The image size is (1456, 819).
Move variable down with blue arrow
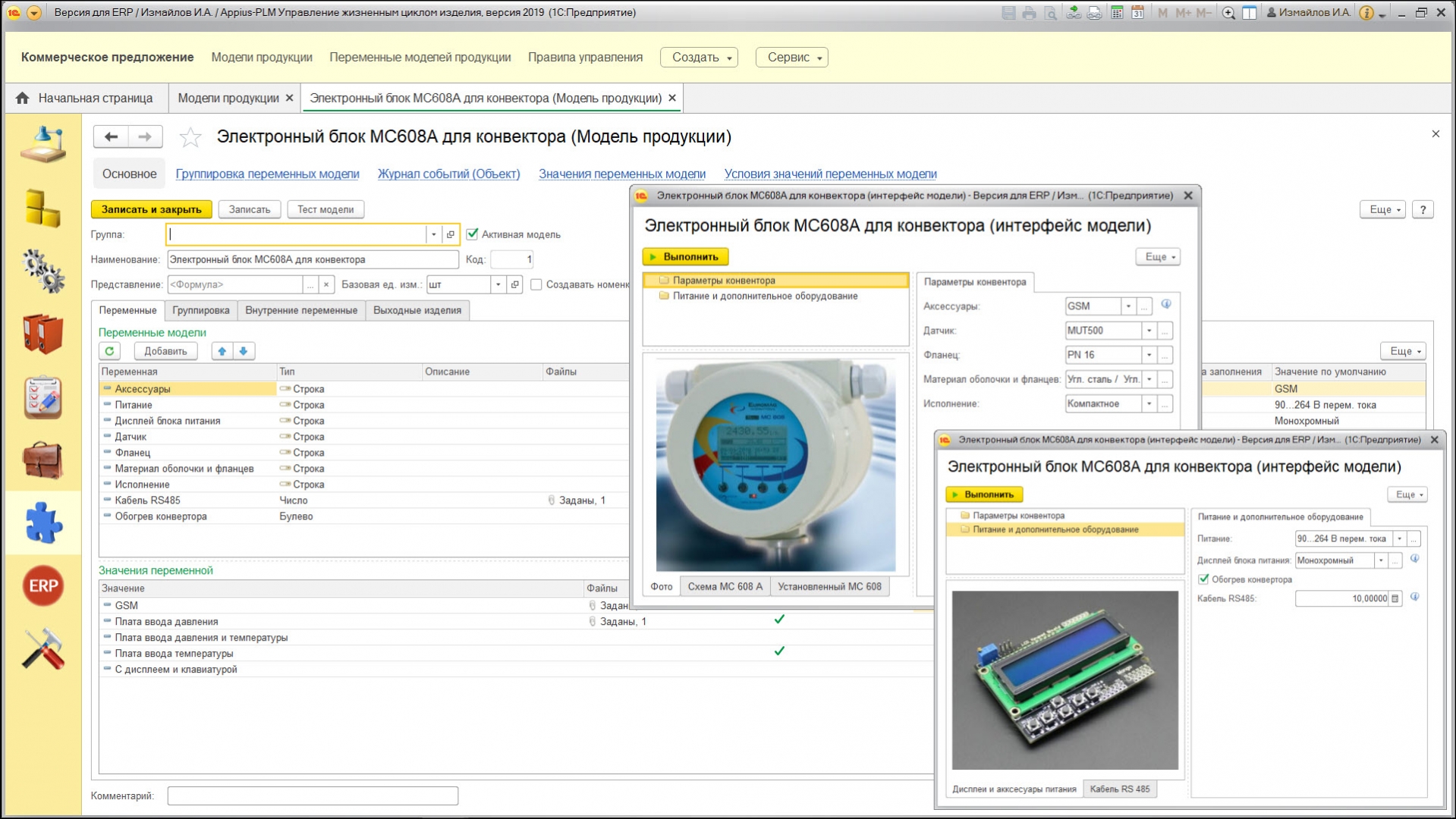pos(244,351)
